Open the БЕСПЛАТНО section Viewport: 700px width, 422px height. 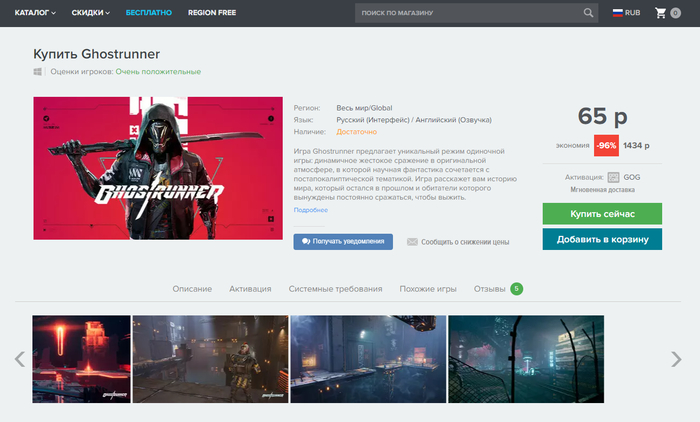(x=149, y=13)
